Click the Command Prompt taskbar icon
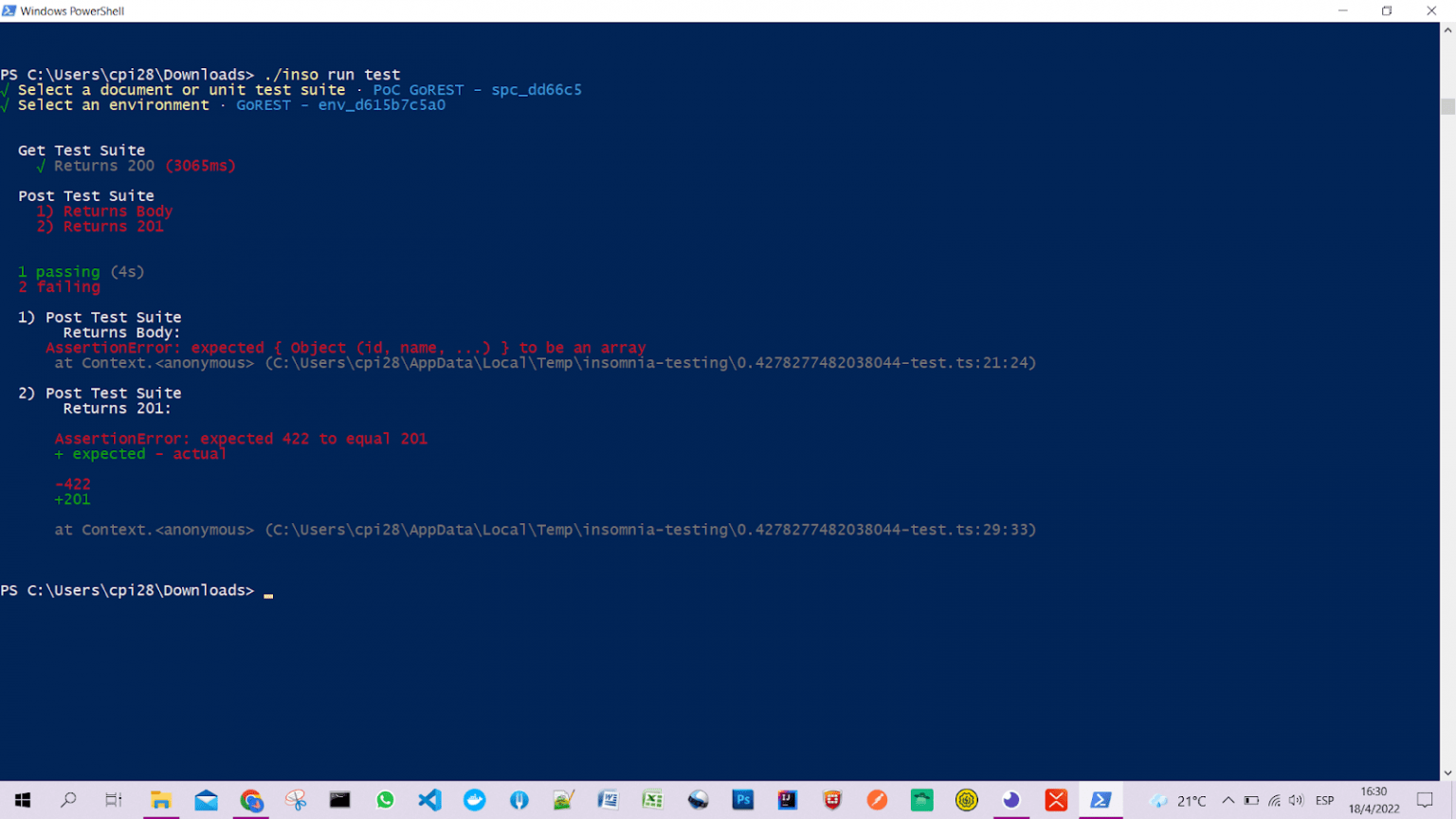The width and height of the screenshot is (1456, 819). [340, 800]
